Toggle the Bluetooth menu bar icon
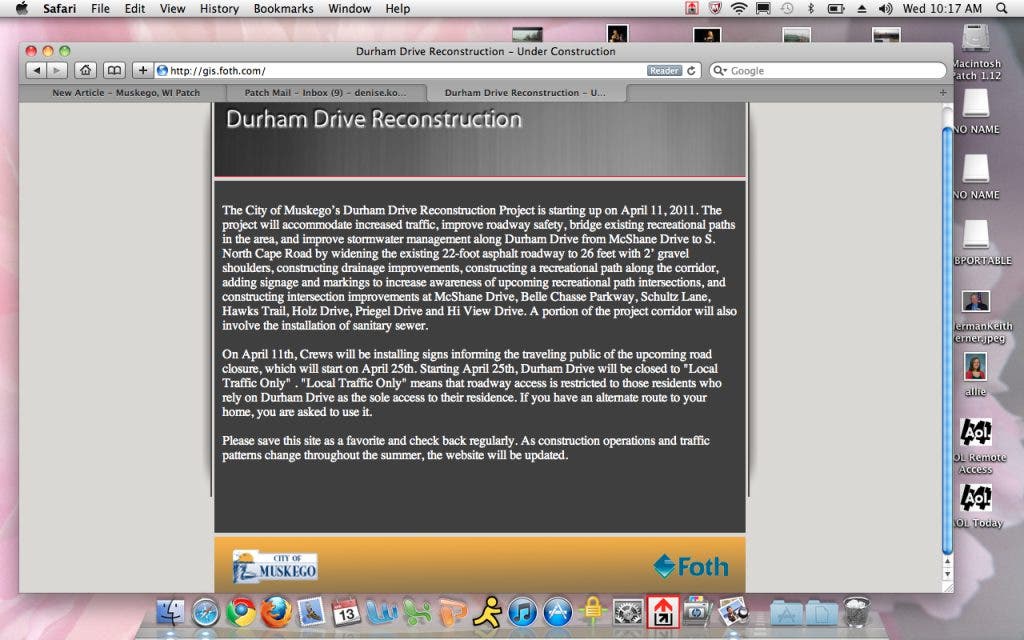 point(810,8)
